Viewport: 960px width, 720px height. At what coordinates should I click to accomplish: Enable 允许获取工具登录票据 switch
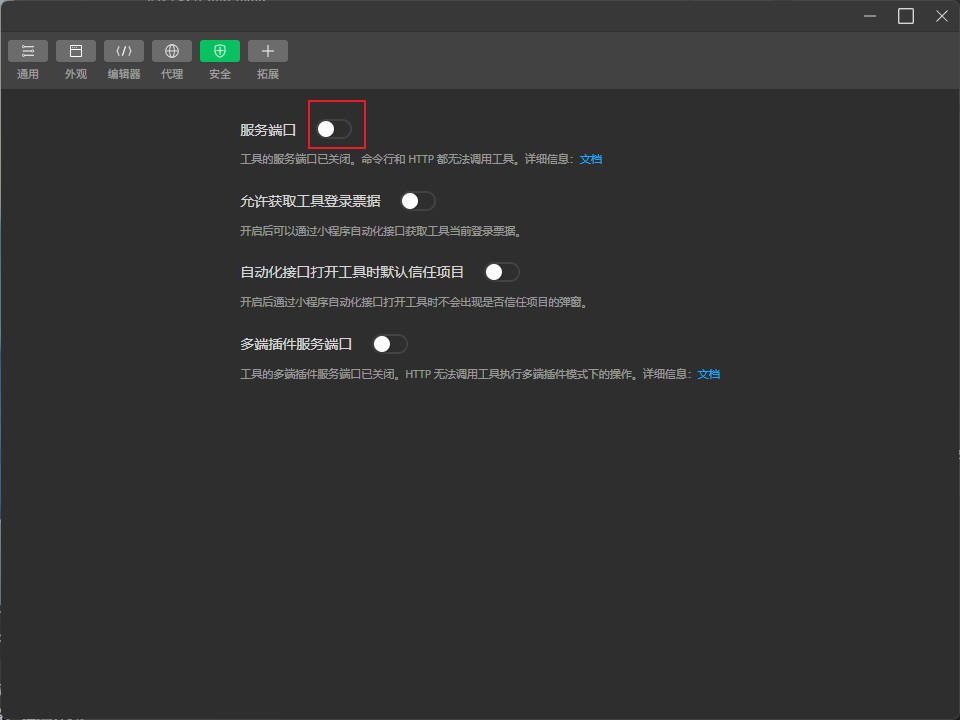pyautogui.click(x=418, y=201)
